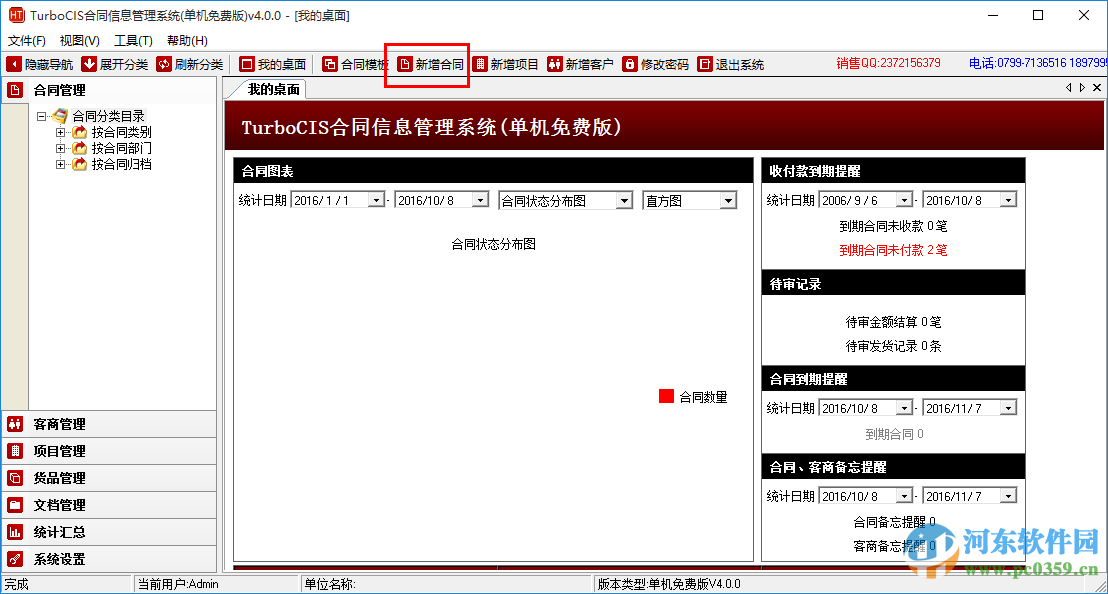Click the 到期合同未付款 2笔 link
This screenshot has width=1108, height=594.
[x=893, y=251]
